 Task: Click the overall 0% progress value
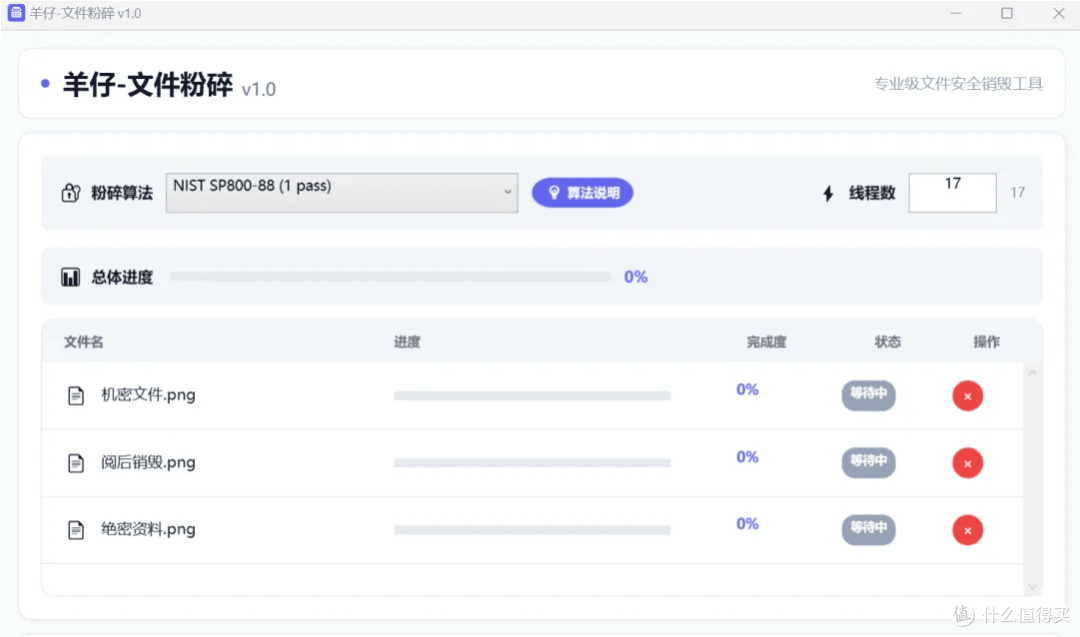click(x=636, y=277)
